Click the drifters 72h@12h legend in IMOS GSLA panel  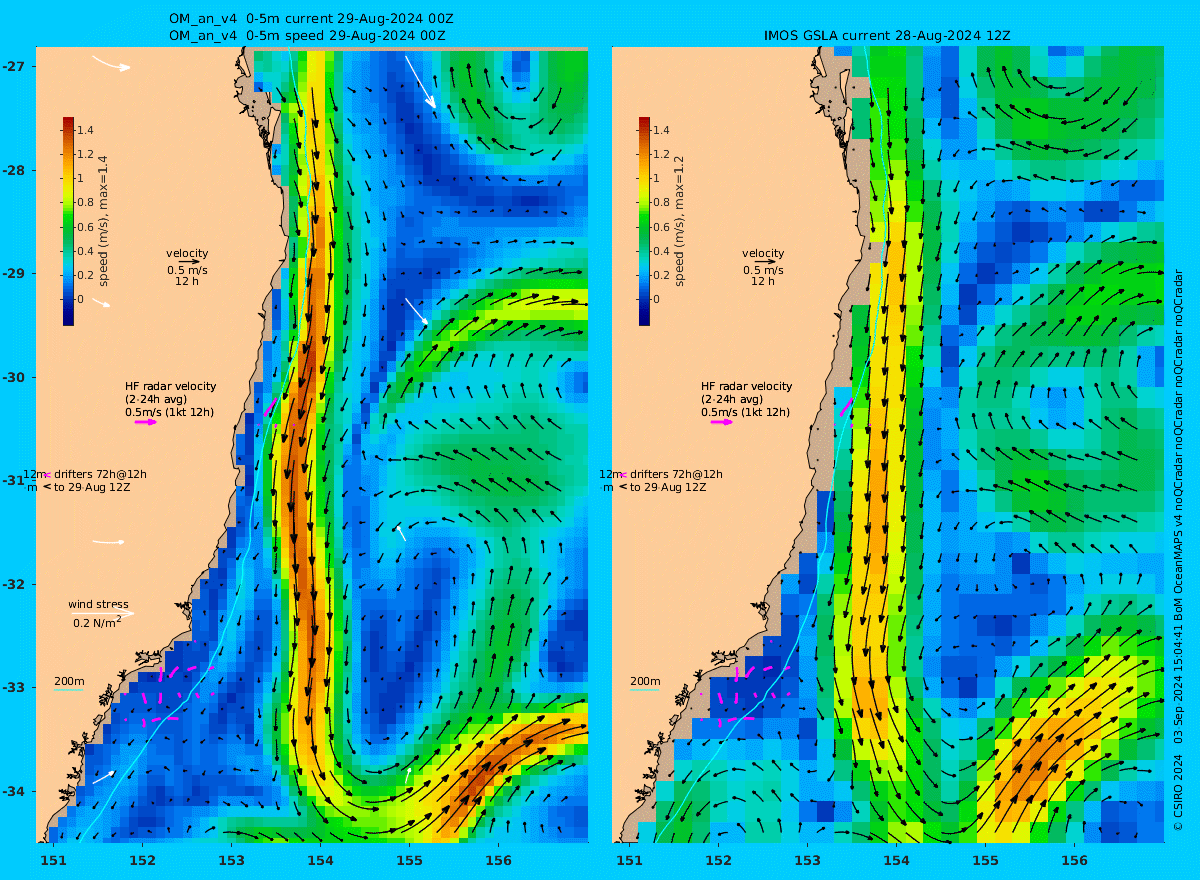[x=661, y=474]
